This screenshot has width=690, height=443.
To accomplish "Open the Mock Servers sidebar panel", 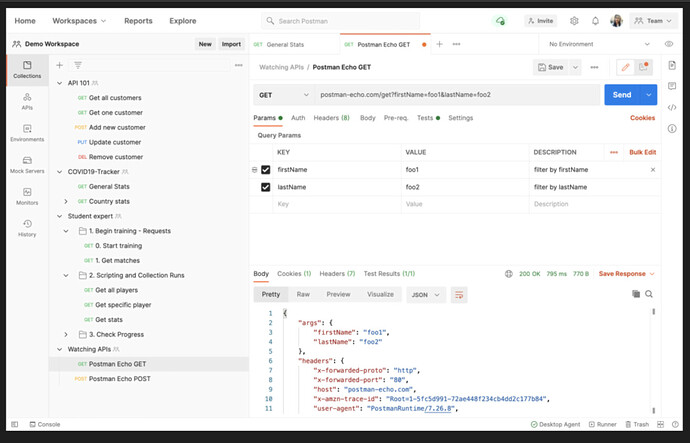I will pyautogui.click(x=27, y=165).
